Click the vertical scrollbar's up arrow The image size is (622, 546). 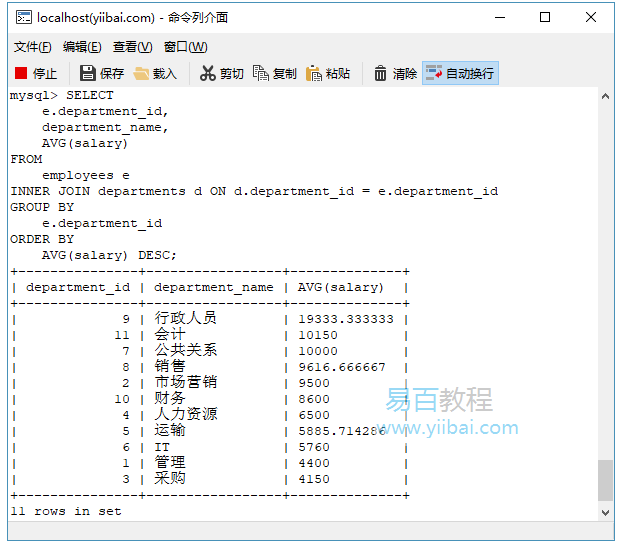pyautogui.click(x=605, y=96)
